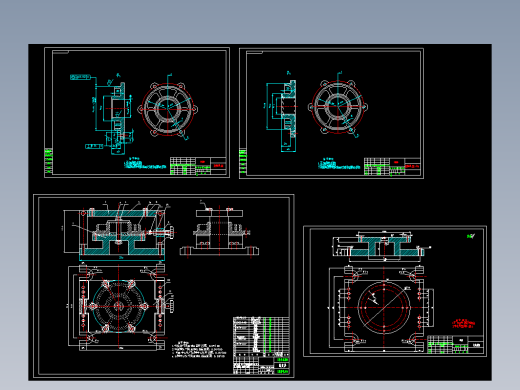Screen dimensions: 520x390
Task: Click the red annotation text on bottom-right sheet
Action: pos(463,323)
